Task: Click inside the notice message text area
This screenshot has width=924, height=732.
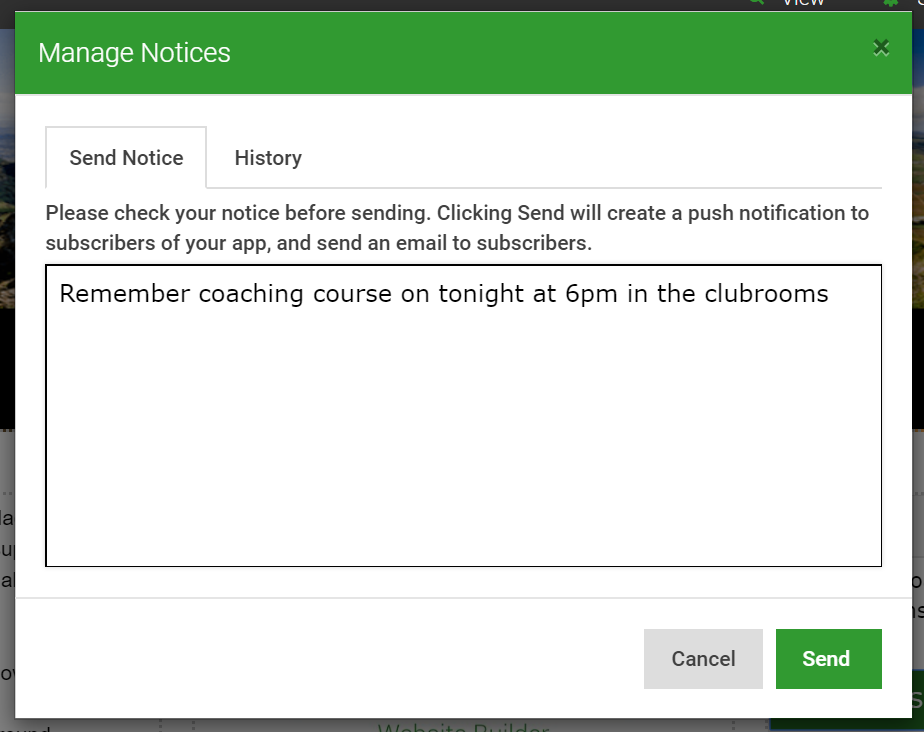Action: tap(463, 416)
